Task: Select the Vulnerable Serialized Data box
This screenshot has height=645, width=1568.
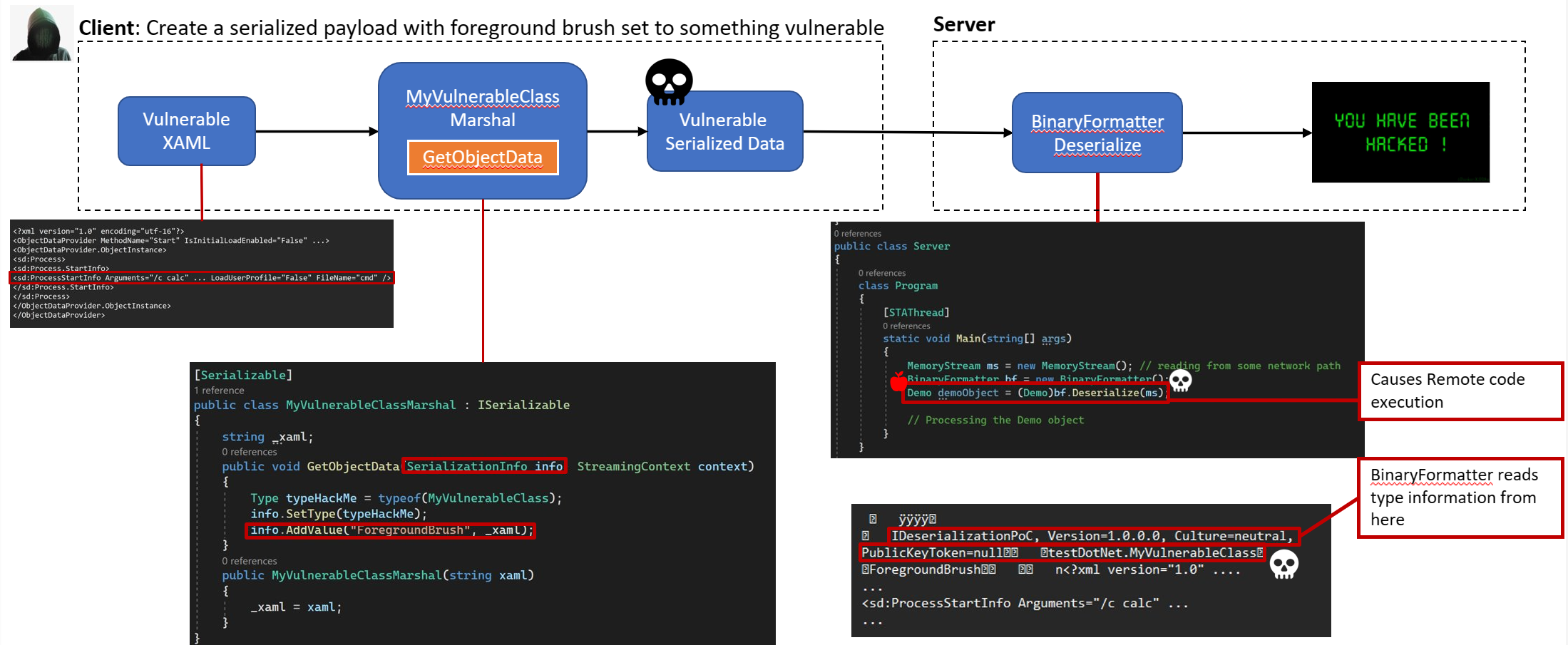Action: [724, 132]
